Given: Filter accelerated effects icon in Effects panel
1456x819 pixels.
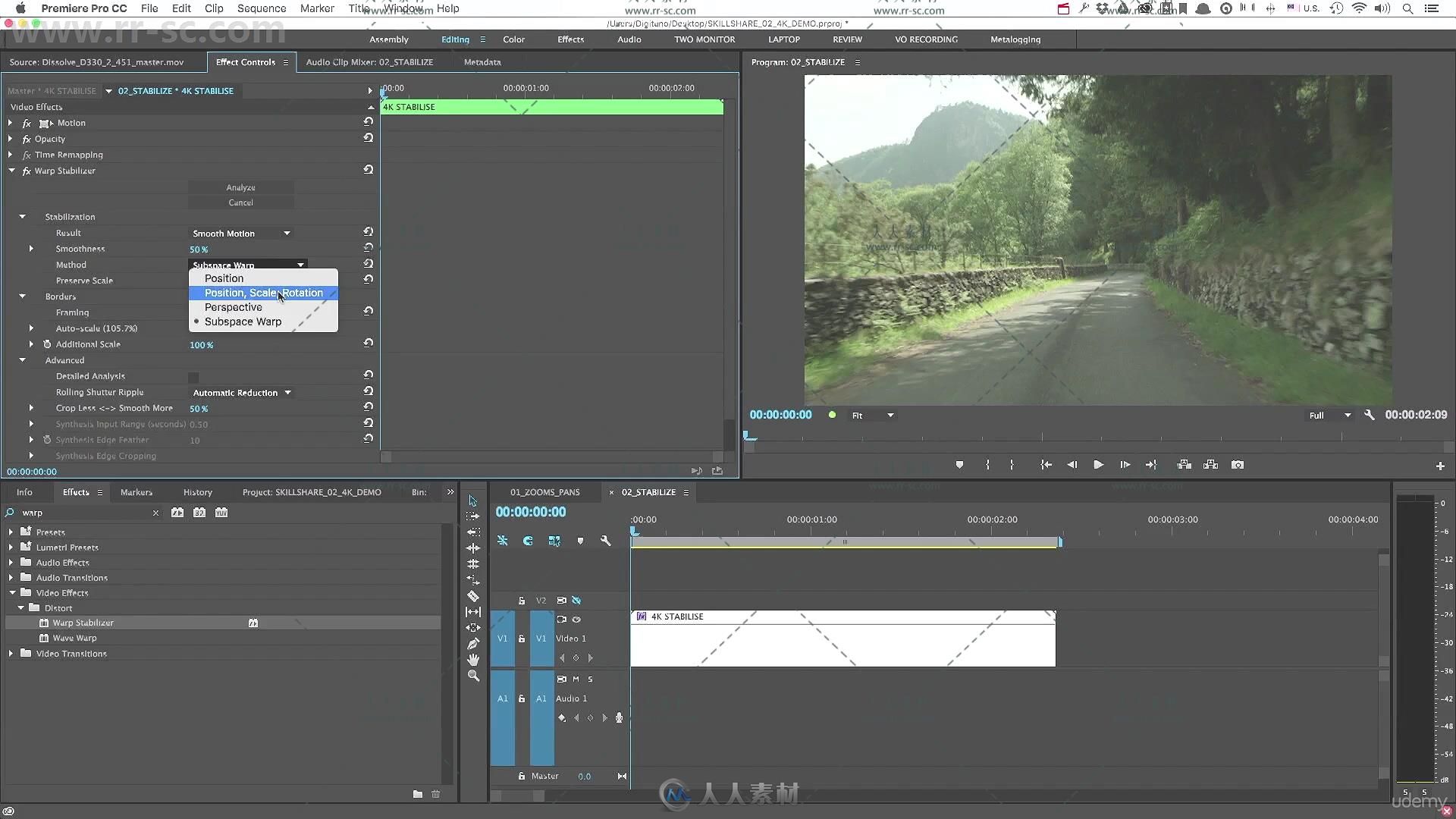Looking at the screenshot, I should pyautogui.click(x=177, y=513).
